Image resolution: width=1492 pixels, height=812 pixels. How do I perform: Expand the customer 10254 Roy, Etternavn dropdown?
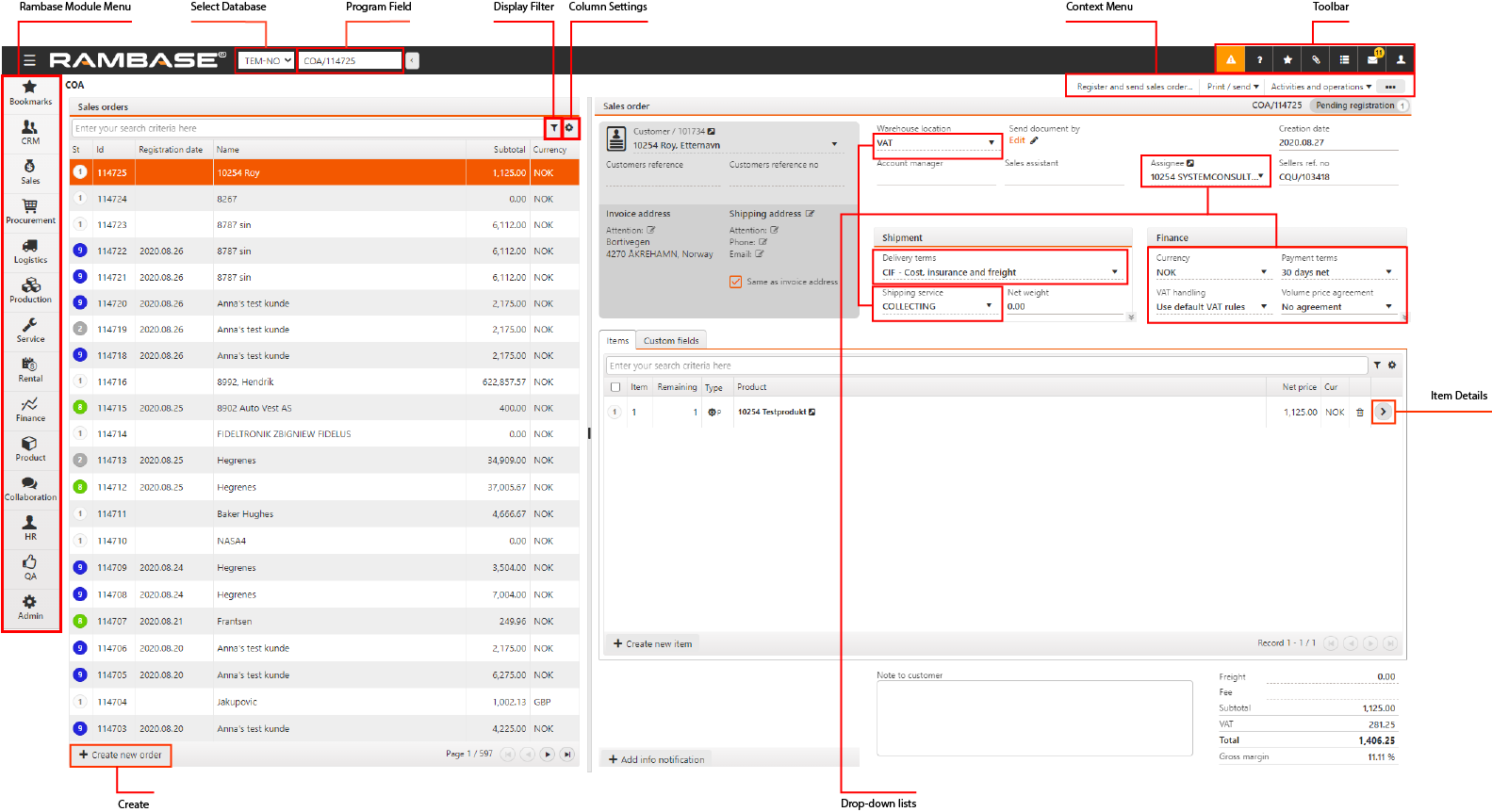pyautogui.click(x=834, y=145)
